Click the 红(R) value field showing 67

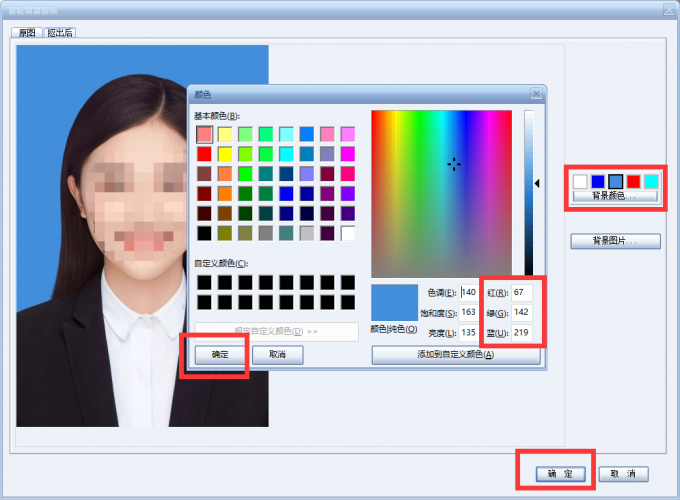coord(522,292)
